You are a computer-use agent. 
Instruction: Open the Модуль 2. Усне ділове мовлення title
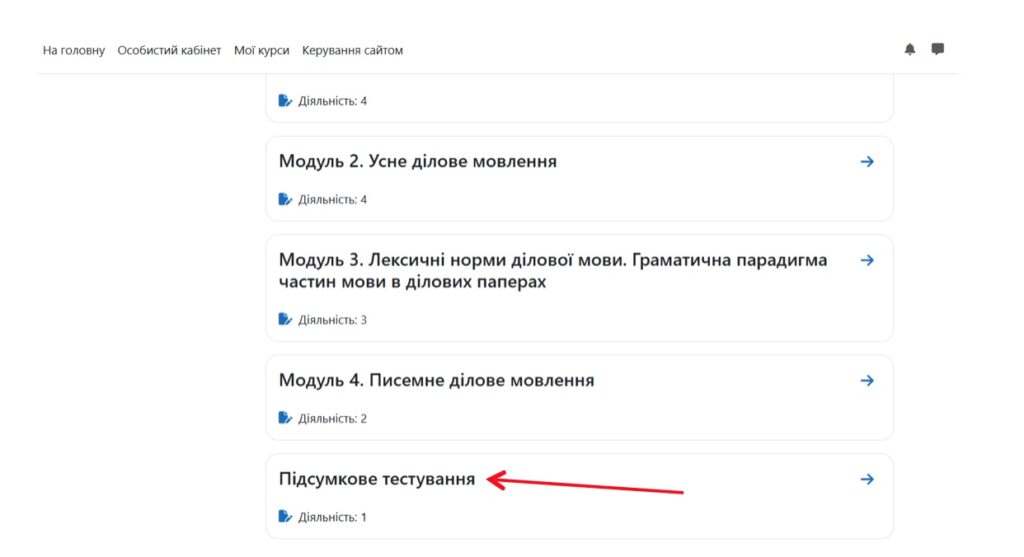point(417,161)
